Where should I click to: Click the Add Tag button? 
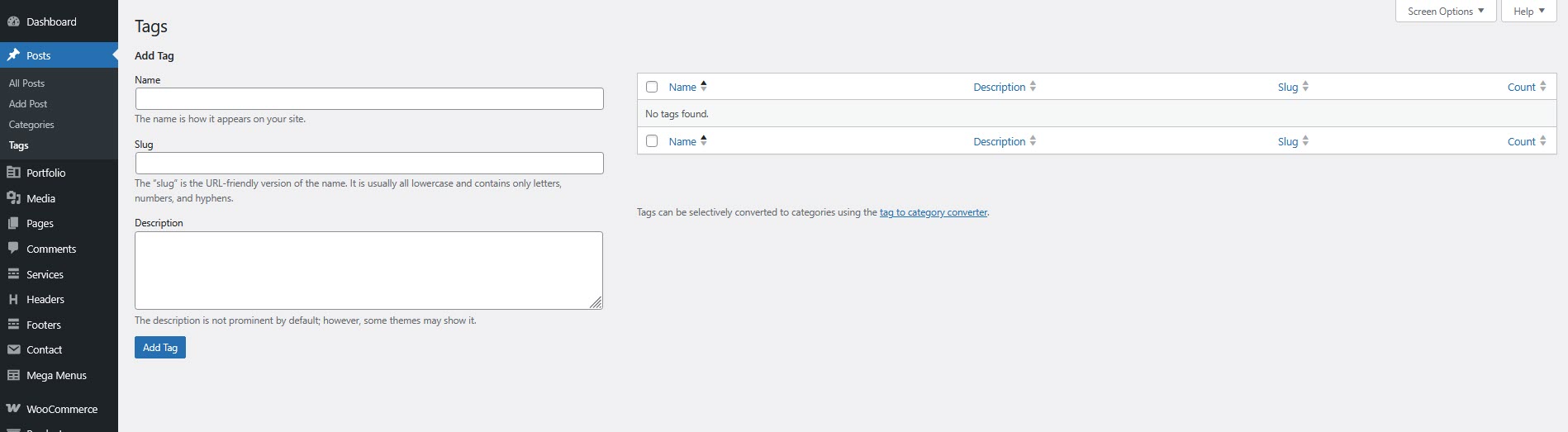coord(160,348)
